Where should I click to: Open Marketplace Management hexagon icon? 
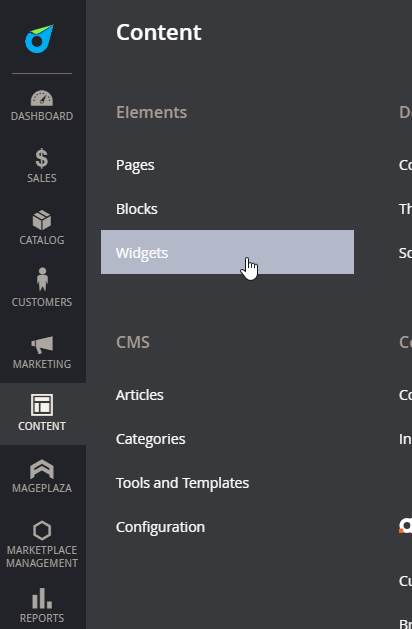[42, 531]
